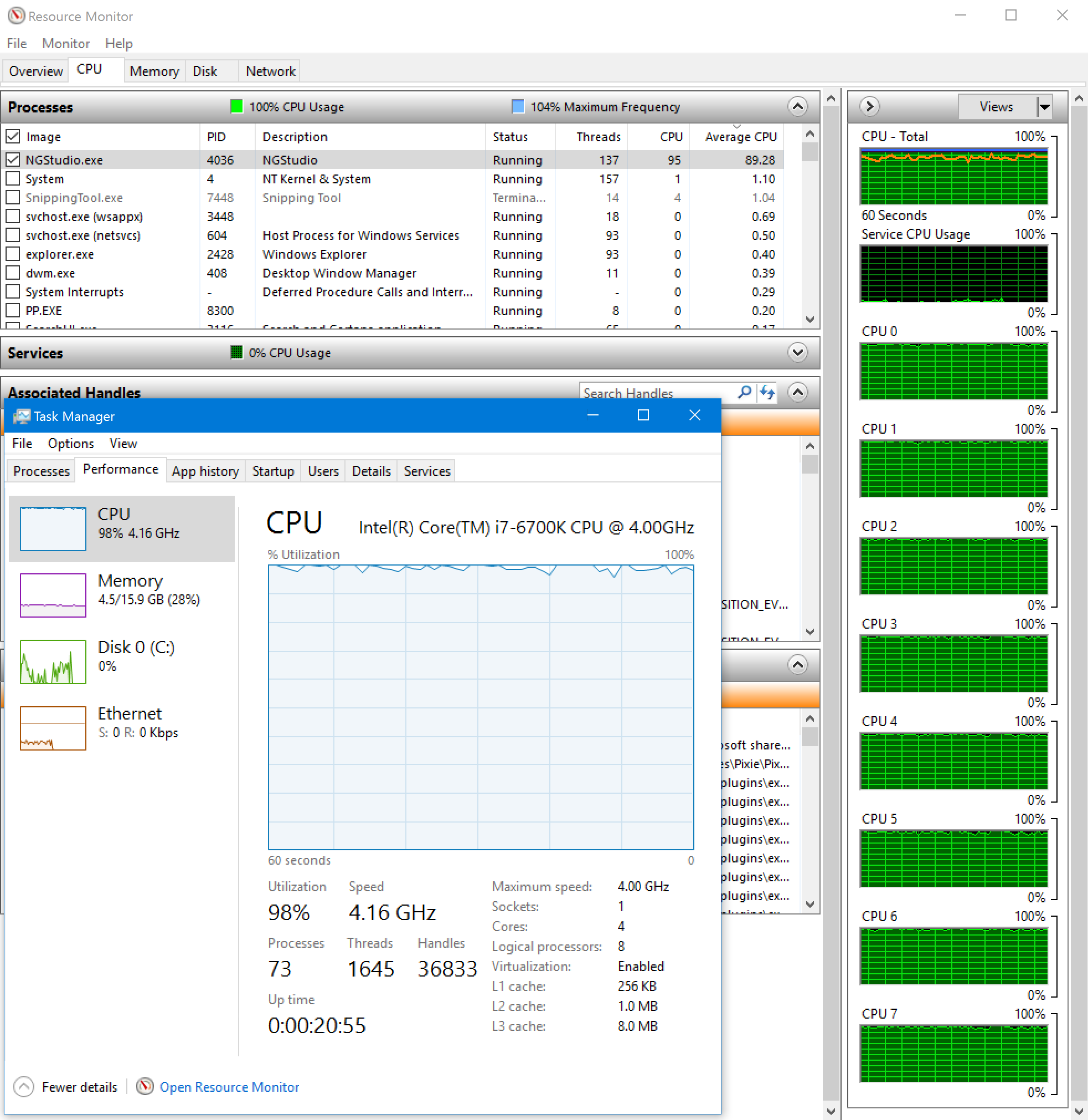This screenshot has height=1120, width=1088.
Task: Maximize the Task Manager window
Action: (643, 415)
